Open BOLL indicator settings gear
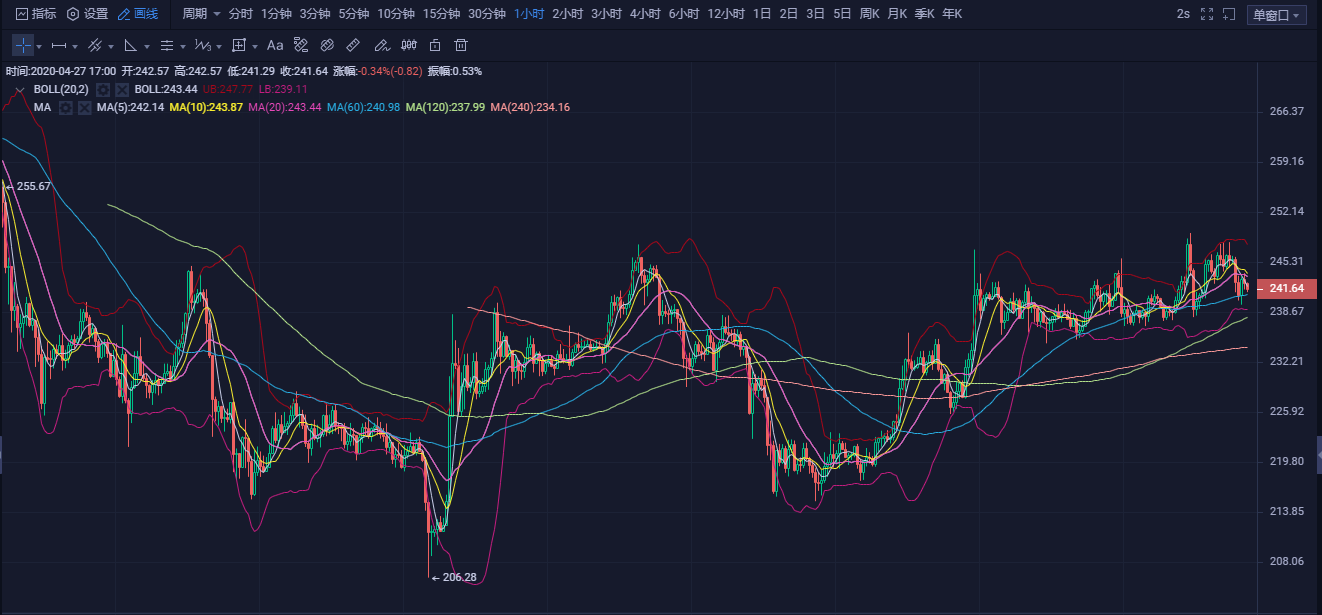This screenshot has width=1322, height=615. 103,89
